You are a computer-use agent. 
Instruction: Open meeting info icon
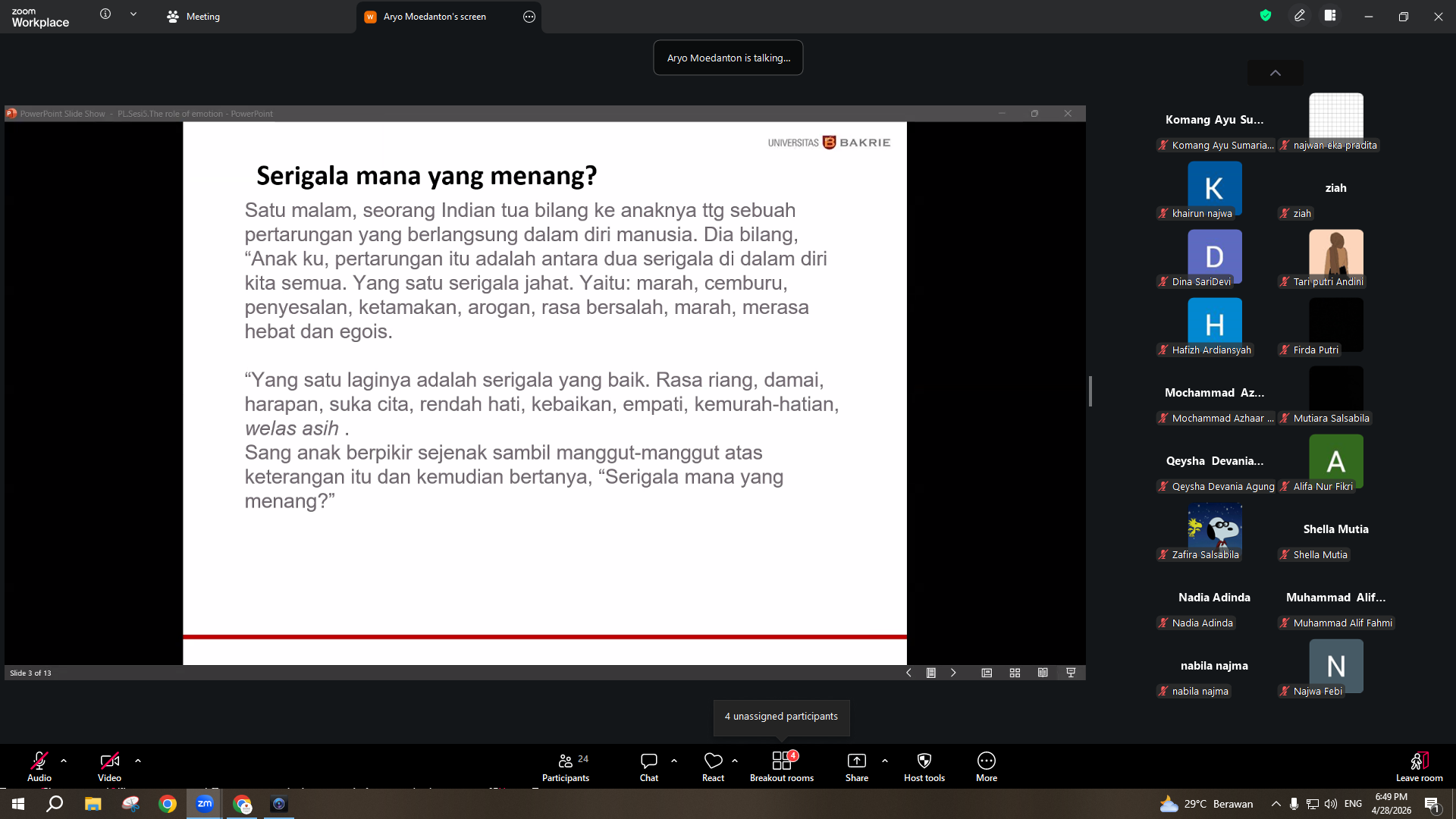tap(105, 14)
